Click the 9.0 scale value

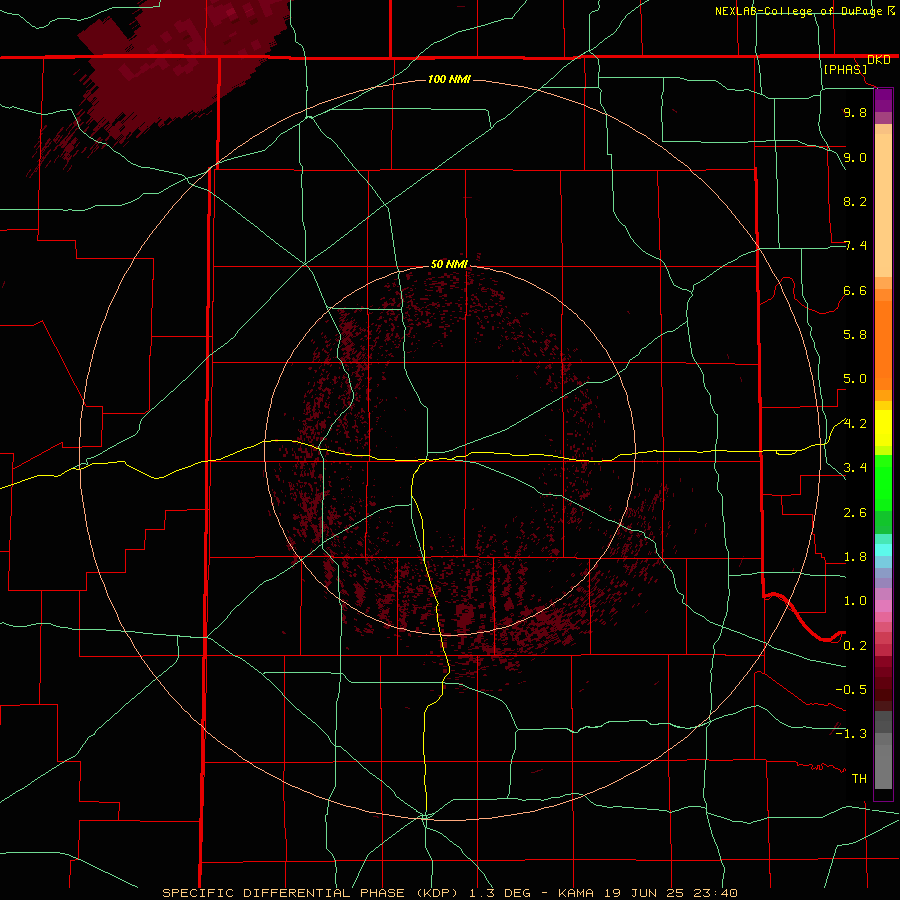tap(855, 157)
